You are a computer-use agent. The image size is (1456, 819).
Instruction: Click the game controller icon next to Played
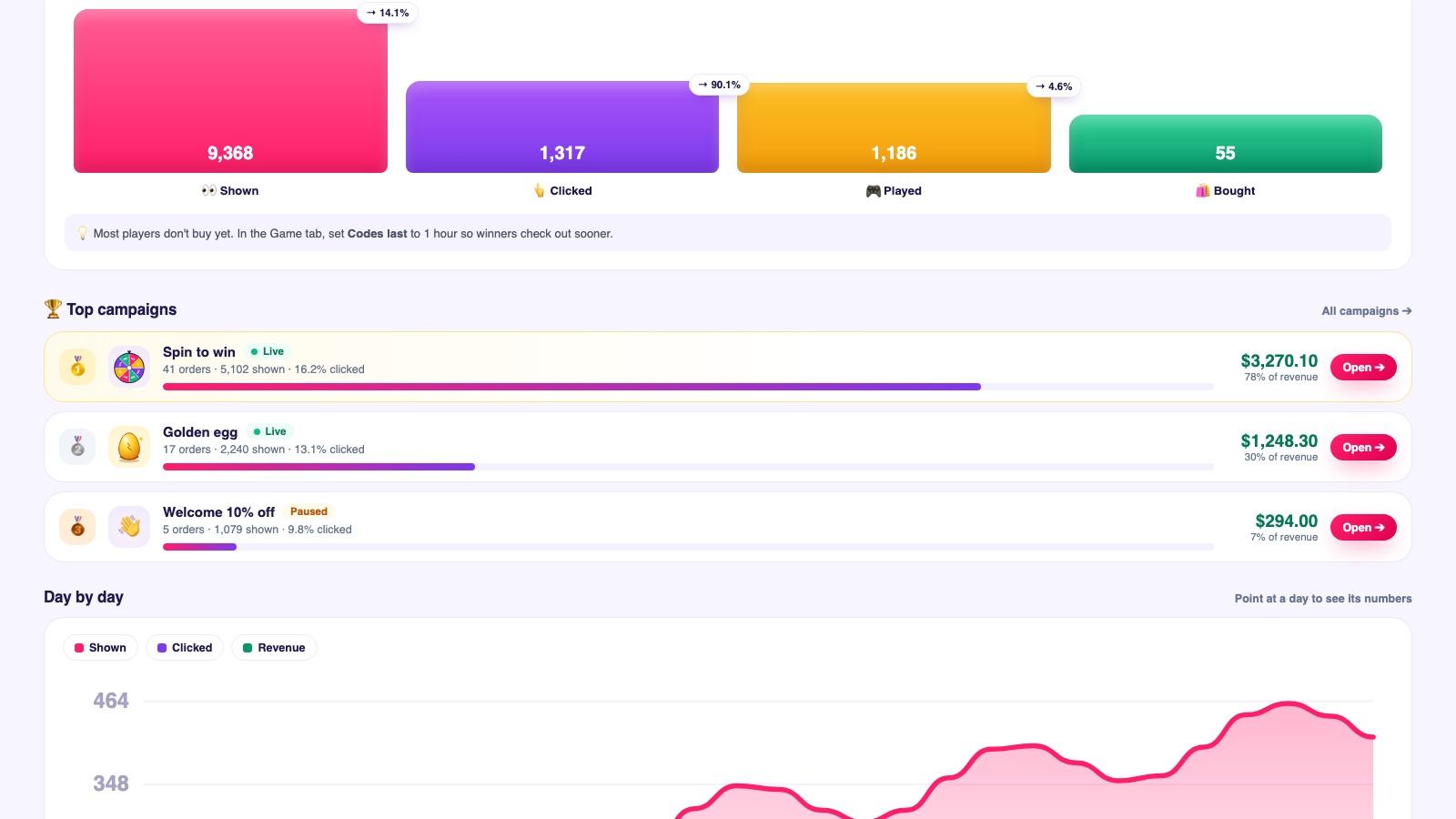point(873,191)
